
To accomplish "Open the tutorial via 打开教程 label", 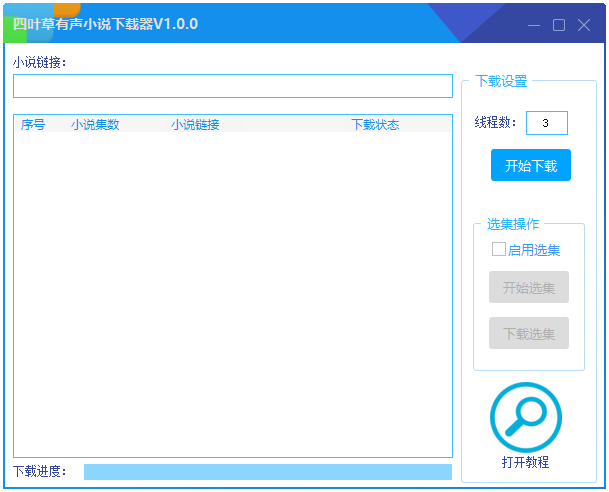I will pos(525,462).
